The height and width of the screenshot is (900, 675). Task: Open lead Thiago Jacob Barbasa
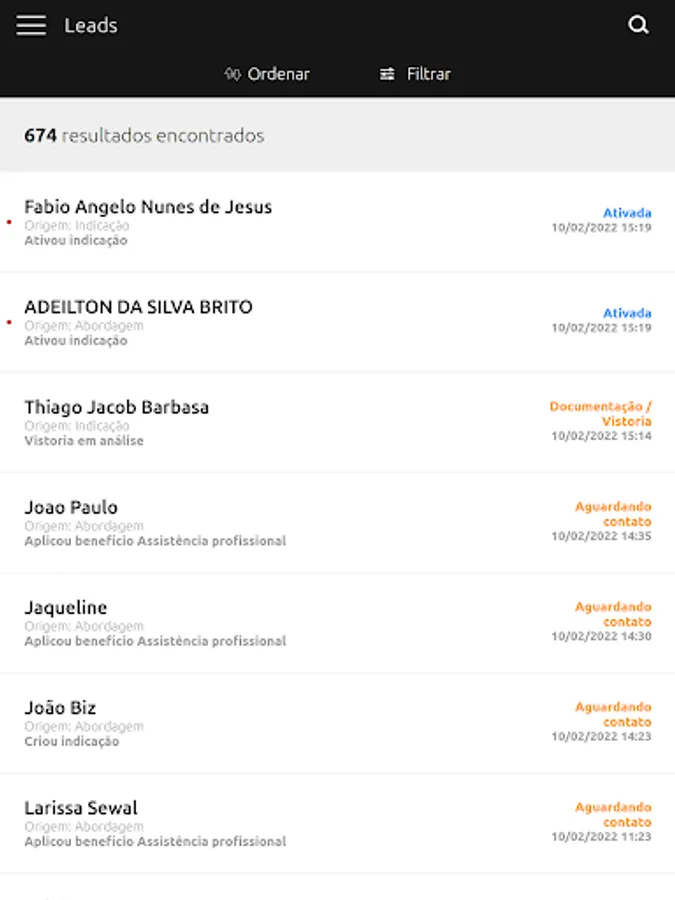[338, 422]
